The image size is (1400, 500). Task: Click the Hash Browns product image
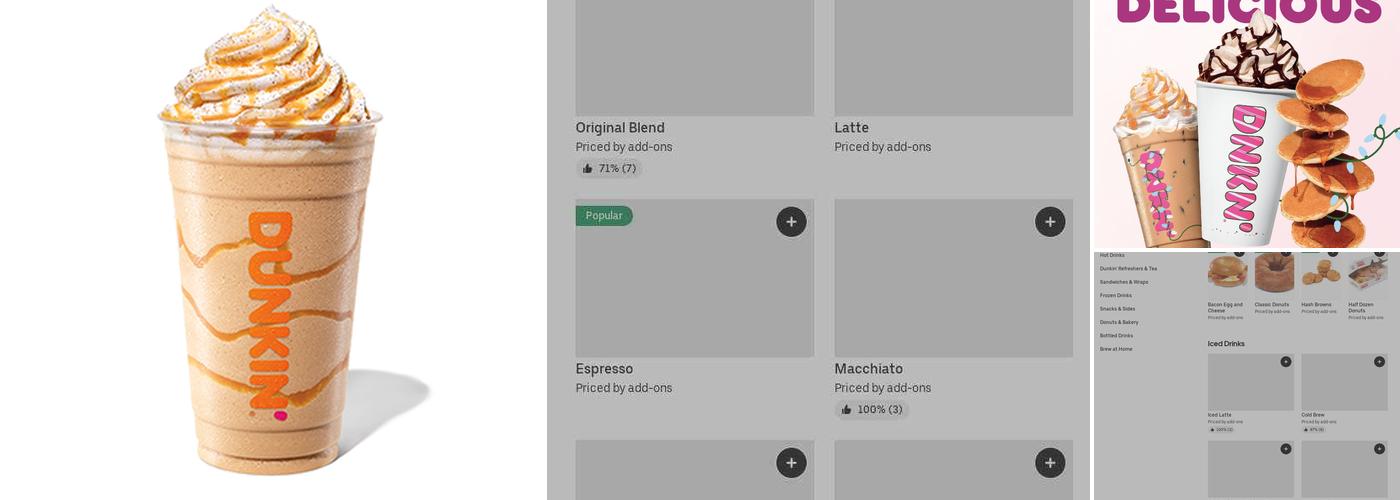[1320, 274]
